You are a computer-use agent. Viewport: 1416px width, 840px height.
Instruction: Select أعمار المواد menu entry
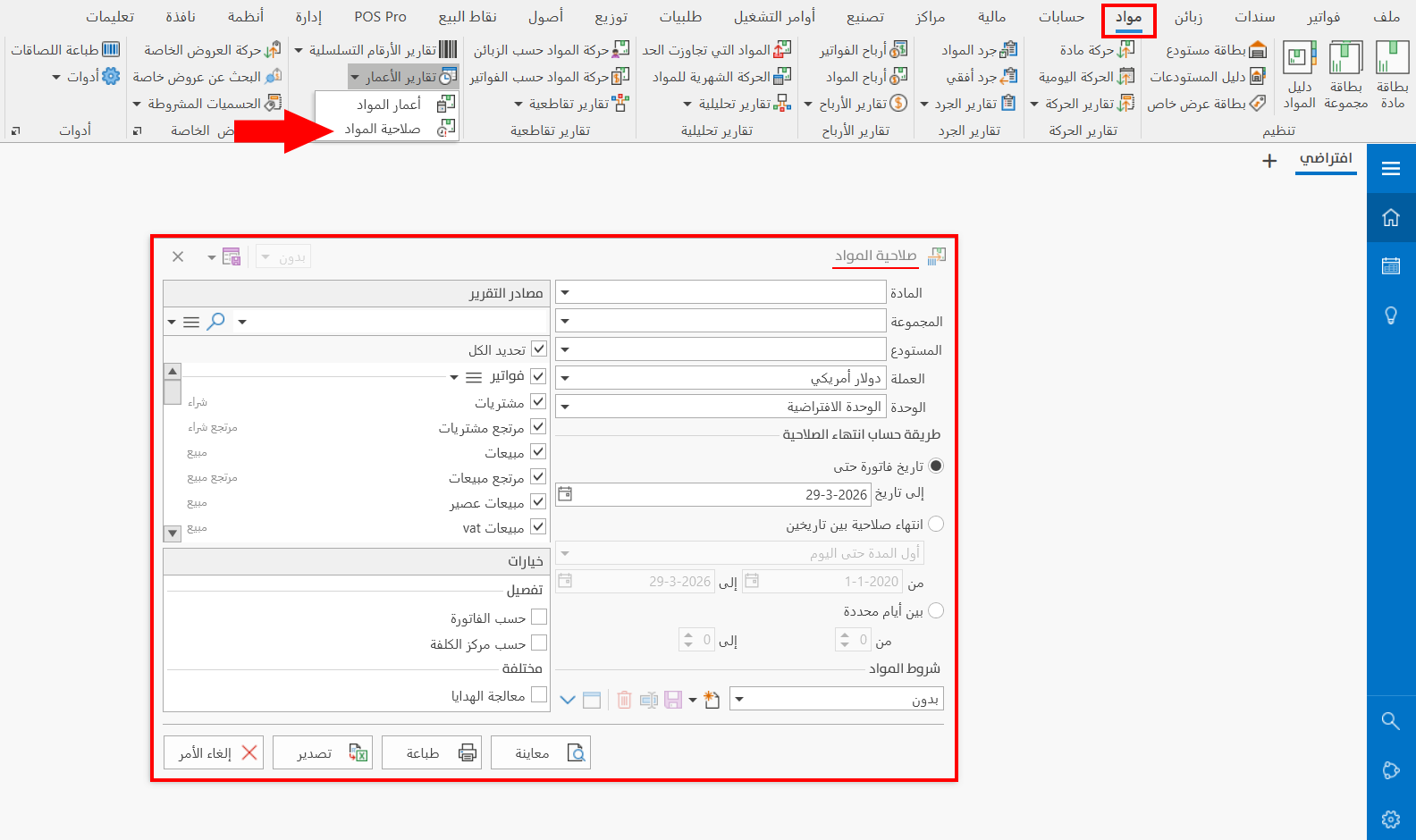click(388, 105)
